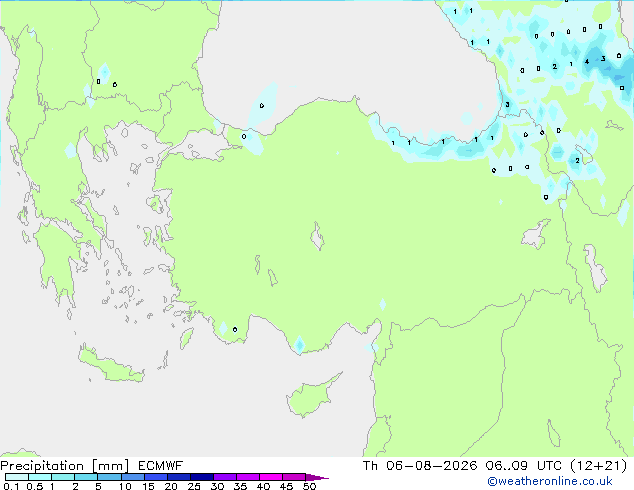This screenshot has width=634, height=490.
Task: Open the weatheronline.co.uk copyright link
Action: point(549,481)
